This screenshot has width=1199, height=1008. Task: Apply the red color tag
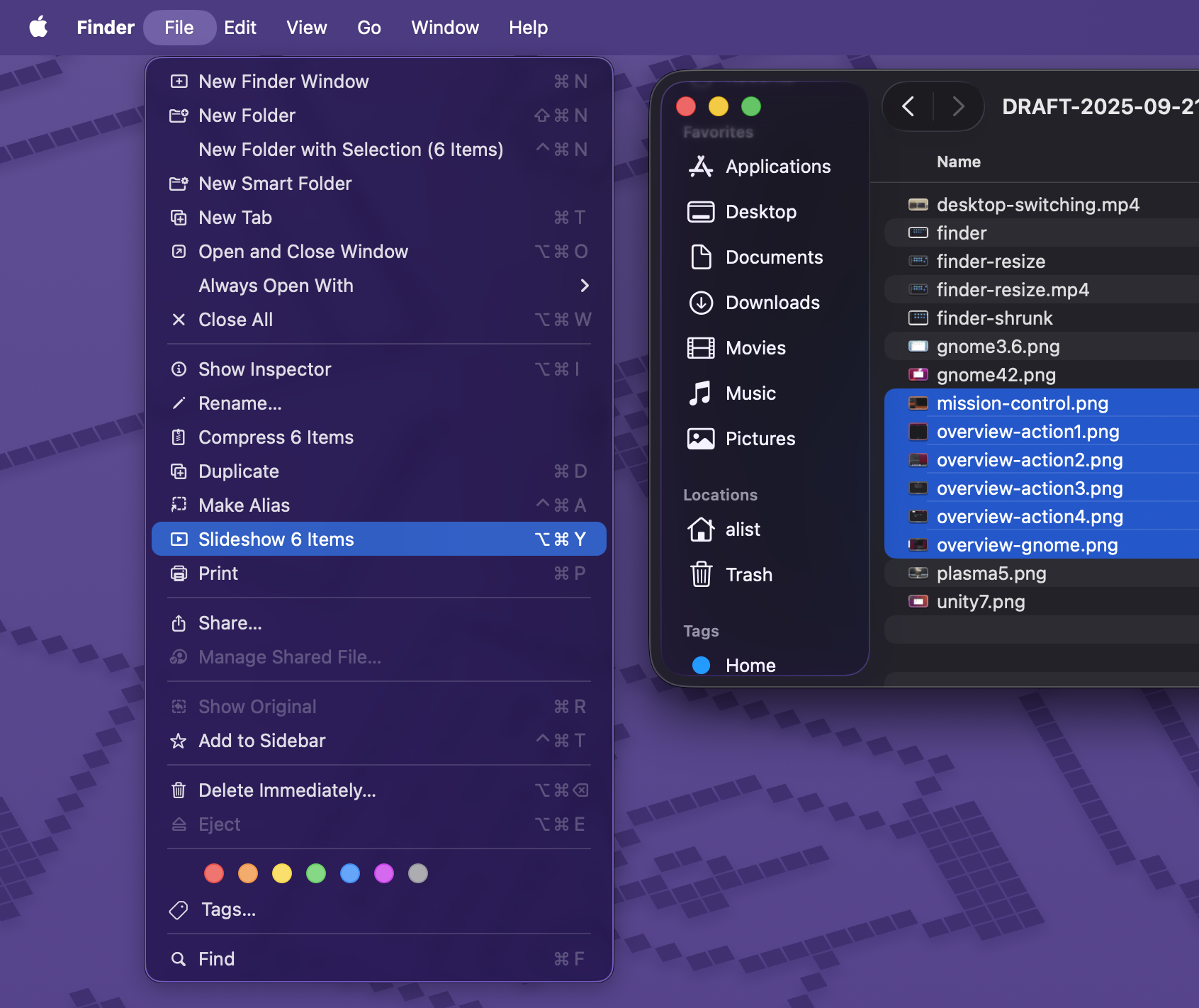[x=214, y=873]
